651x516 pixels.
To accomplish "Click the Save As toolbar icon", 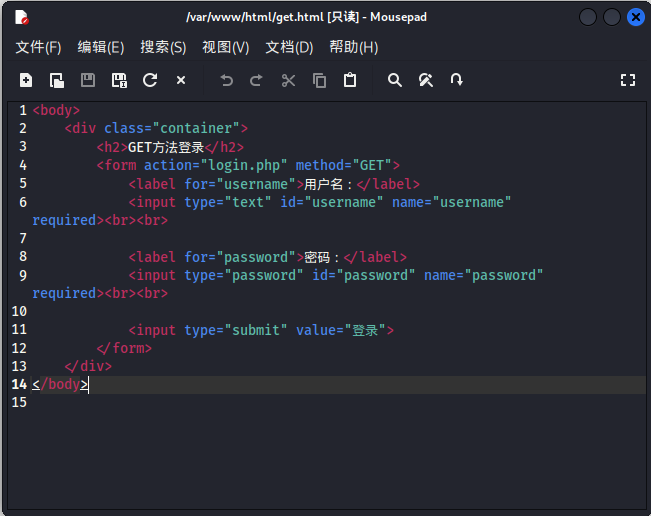I will coord(119,80).
